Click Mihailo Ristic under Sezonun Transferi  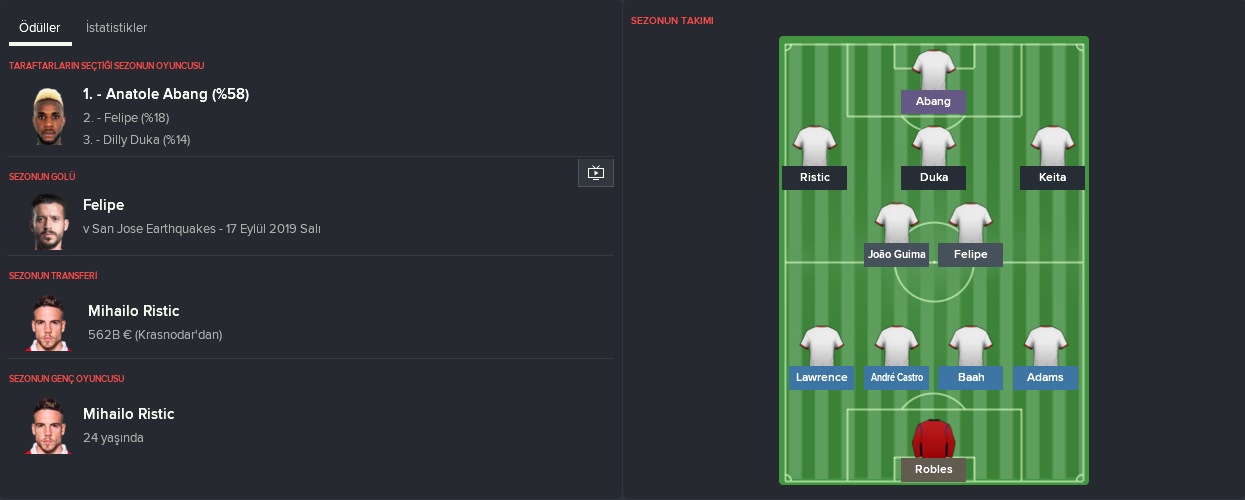pos(134,311)
